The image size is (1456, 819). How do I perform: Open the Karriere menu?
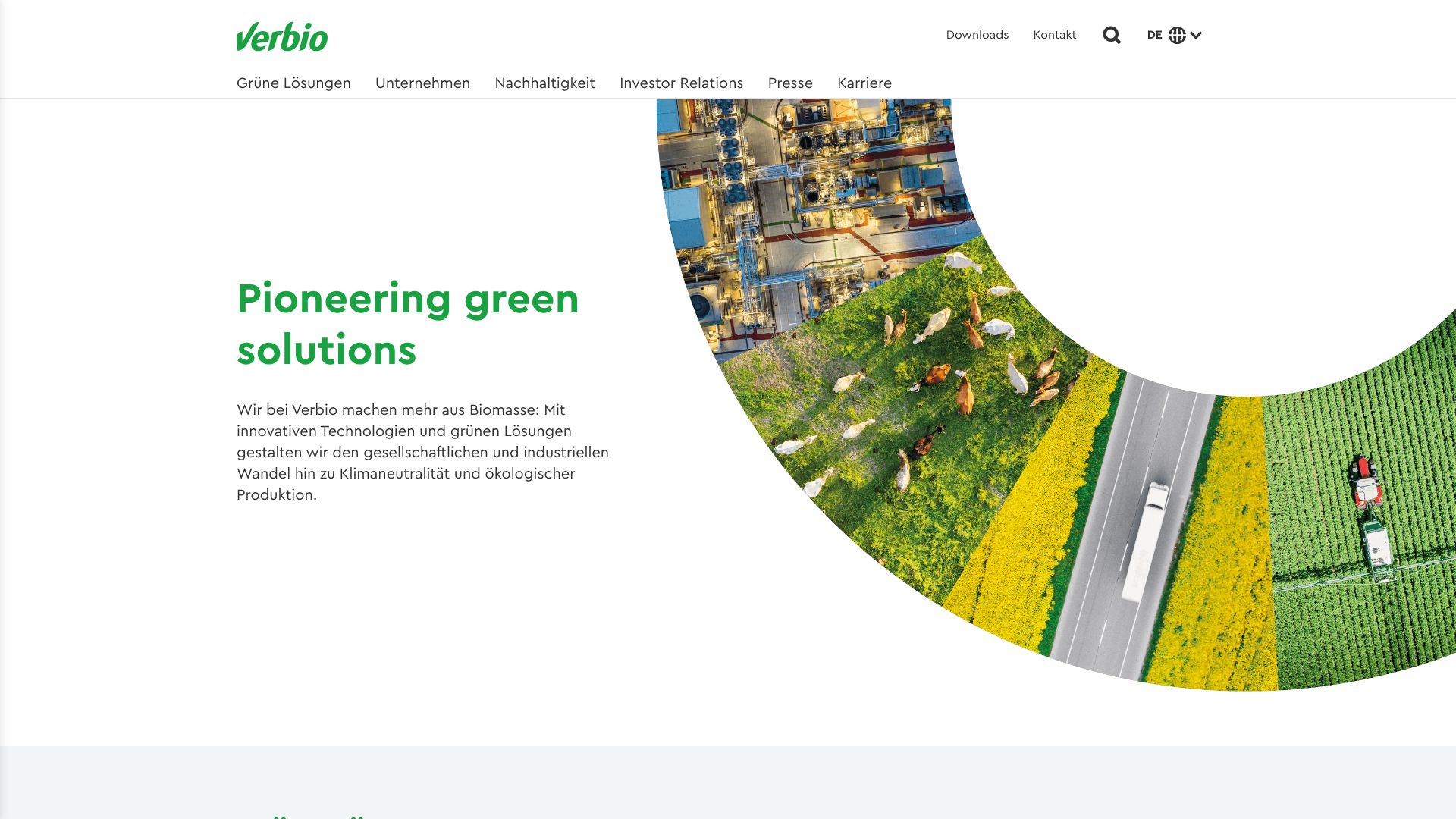pyautogui.click(x=864, y=83)
